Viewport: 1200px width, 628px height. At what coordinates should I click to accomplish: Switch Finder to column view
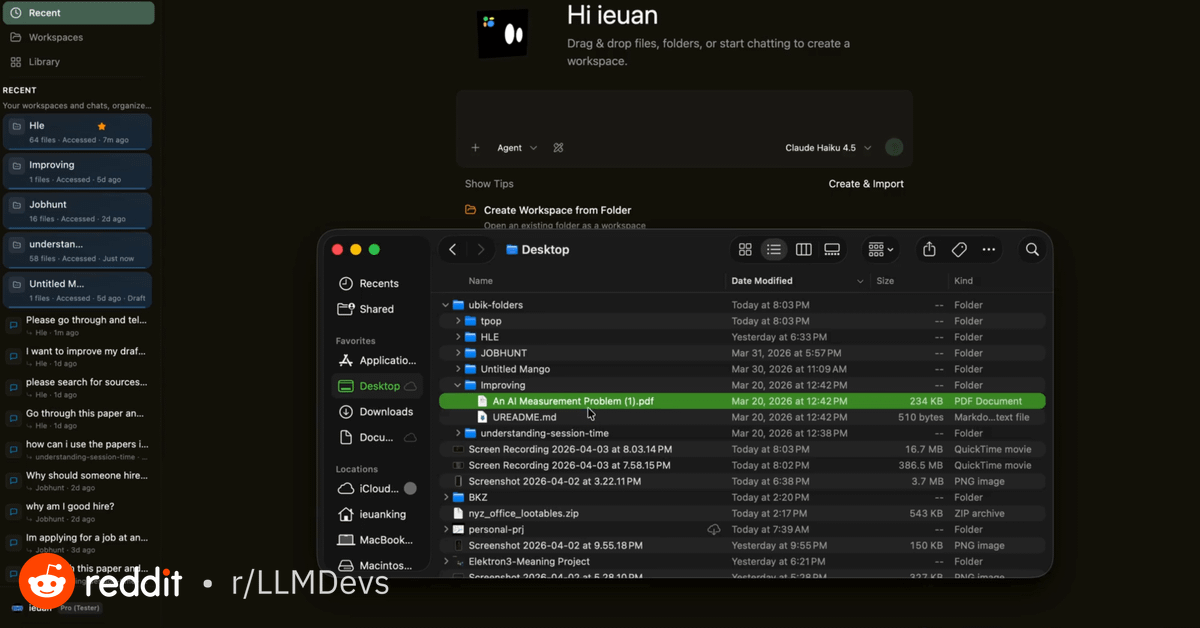[803, 249]
